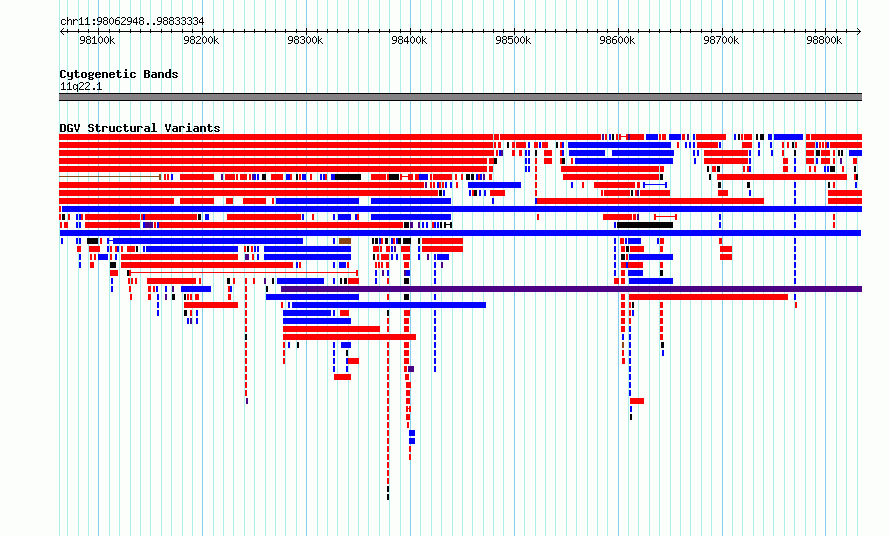890x536 pixels.
Task: Click the gray 11q22.1 cytogenetic band bar
Action: 460,97
